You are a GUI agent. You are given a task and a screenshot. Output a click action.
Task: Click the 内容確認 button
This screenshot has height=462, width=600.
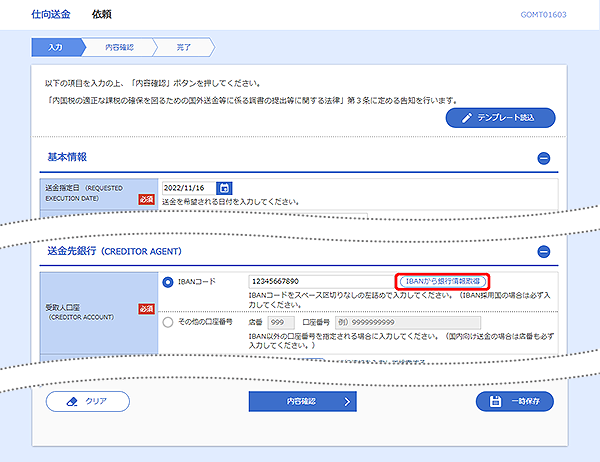[303, 402]
